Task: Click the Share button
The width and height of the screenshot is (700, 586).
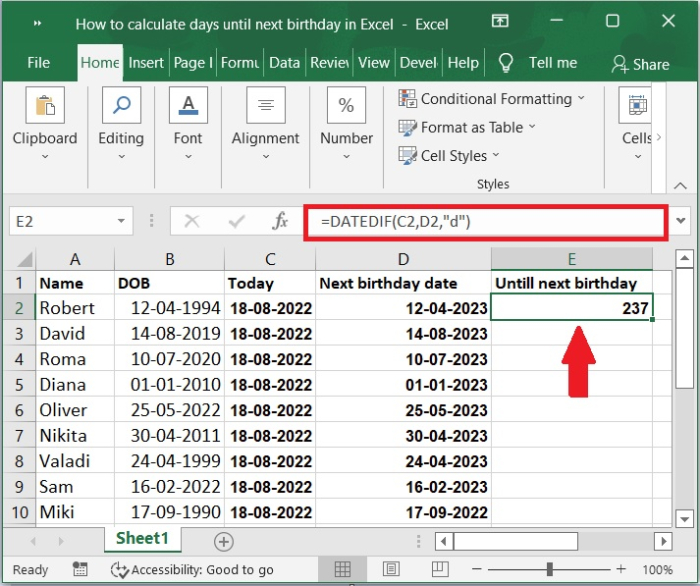Action: click(x=640, y=64)
